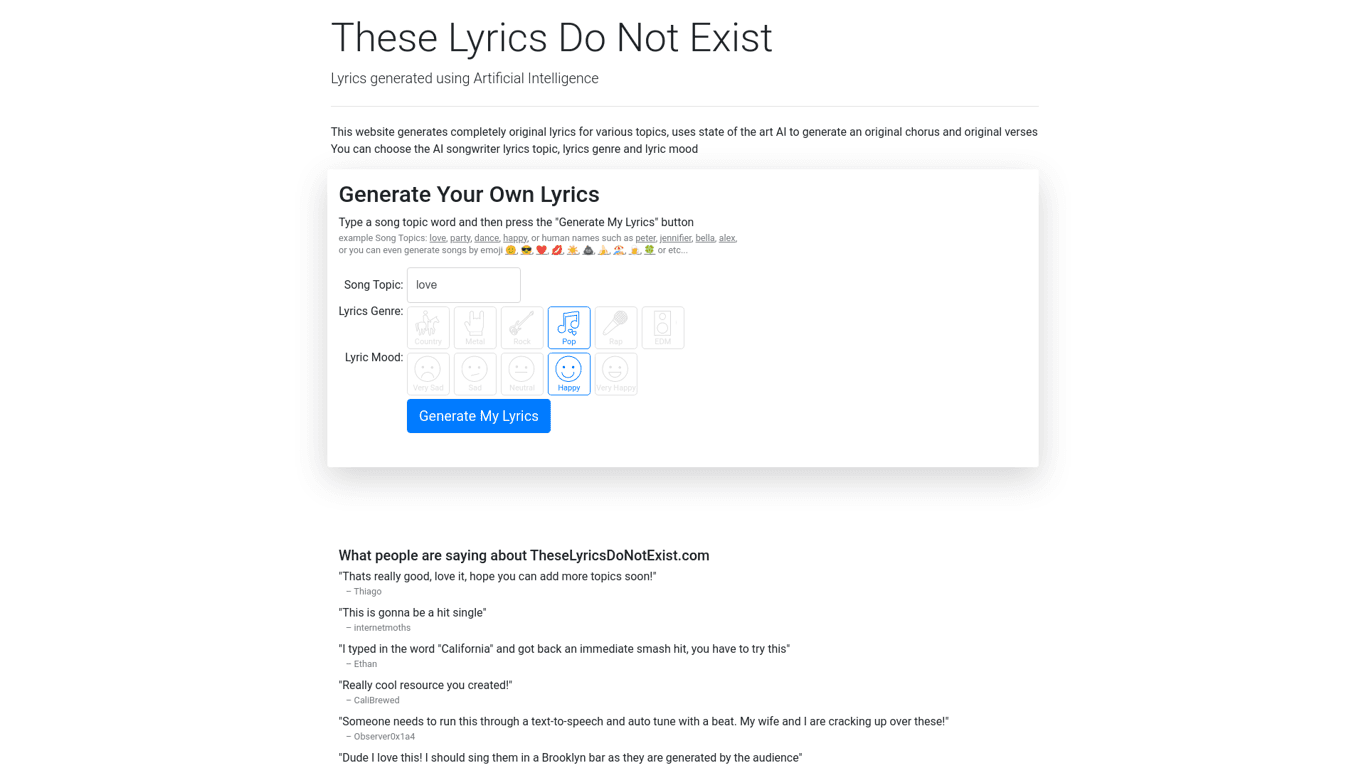Viewport: 1366px width, 768px height.
Task: Click the 'peter' name topic link
Action: [645, 238]
